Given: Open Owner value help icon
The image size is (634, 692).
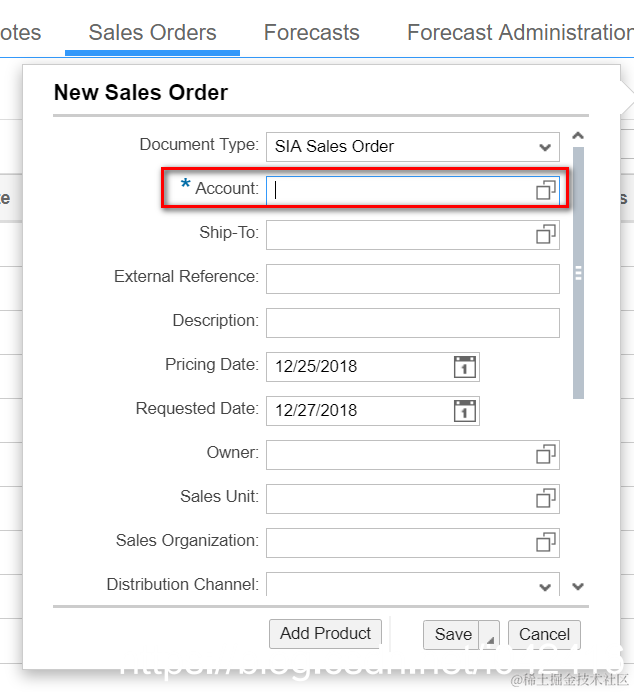Looking at the screenshot, I should coord(546,454).
